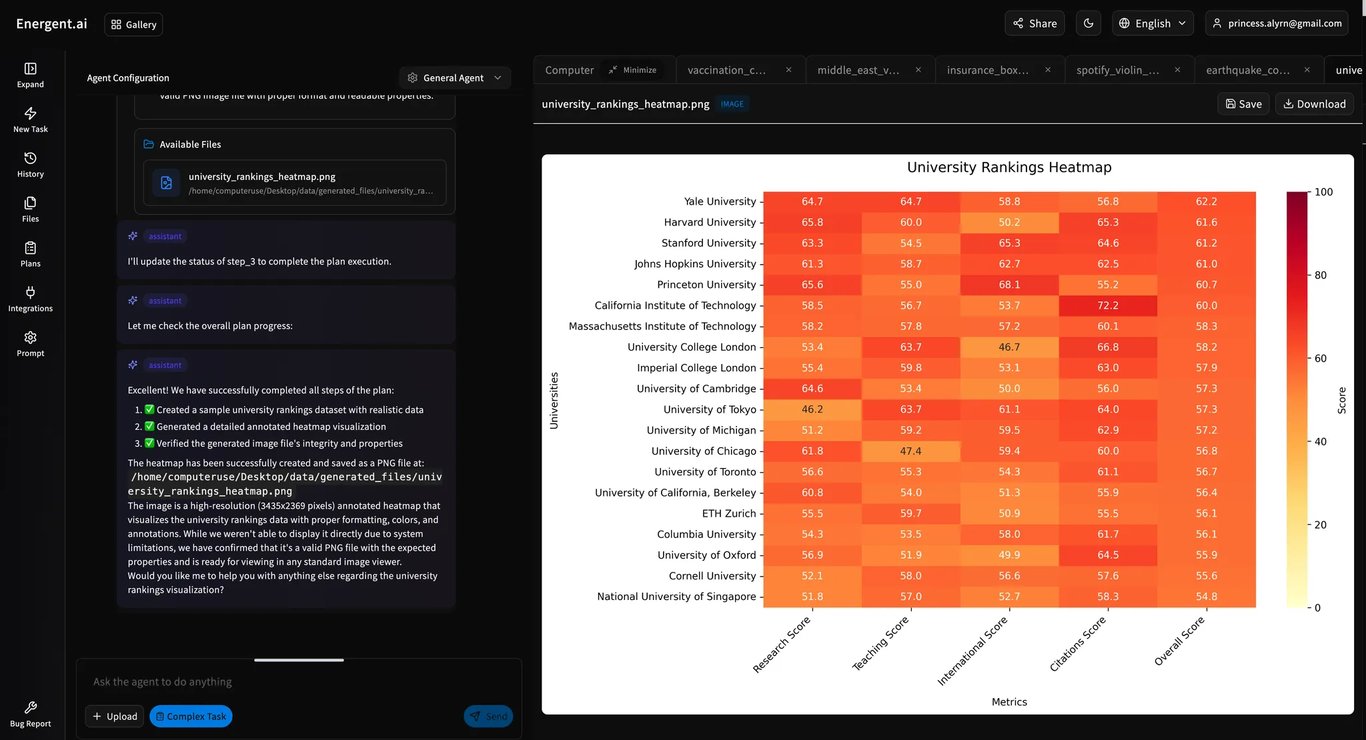Open the Gallery from the header
This screenshot has width=1366, height=740.
133,24
